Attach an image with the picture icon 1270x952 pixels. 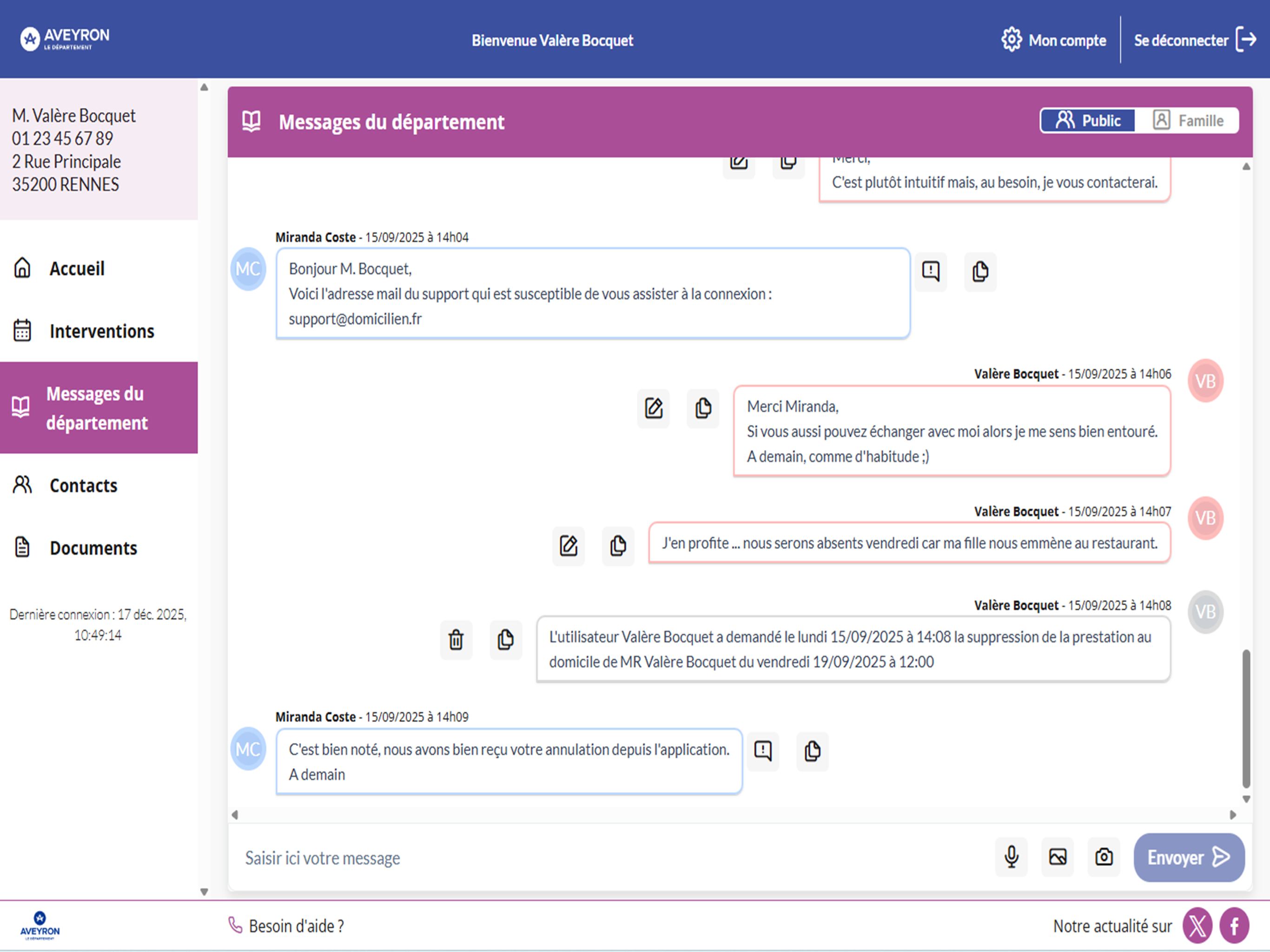click(x=1057, y=857)
